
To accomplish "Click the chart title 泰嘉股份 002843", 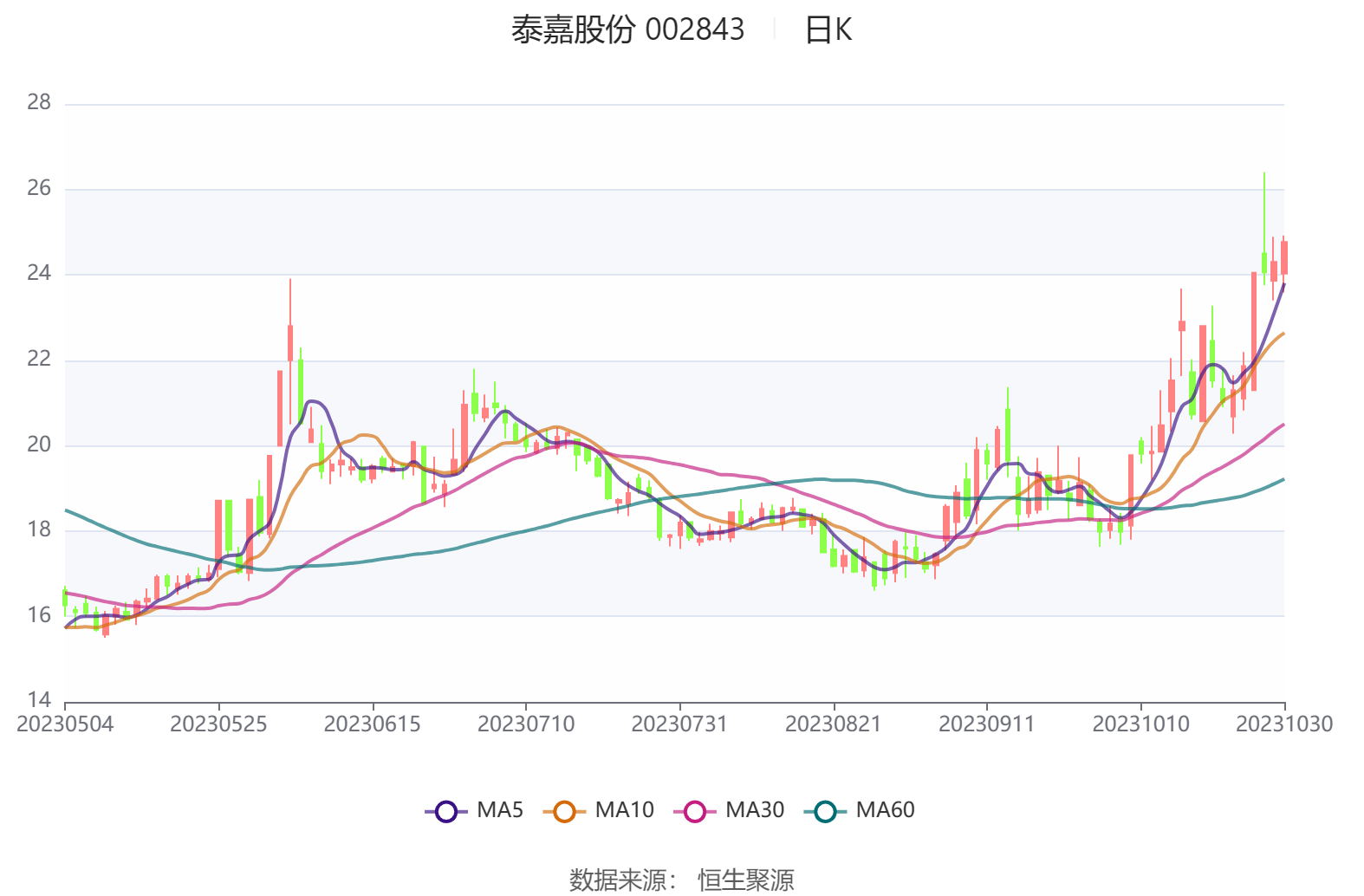I will click(x=627, y=30).
